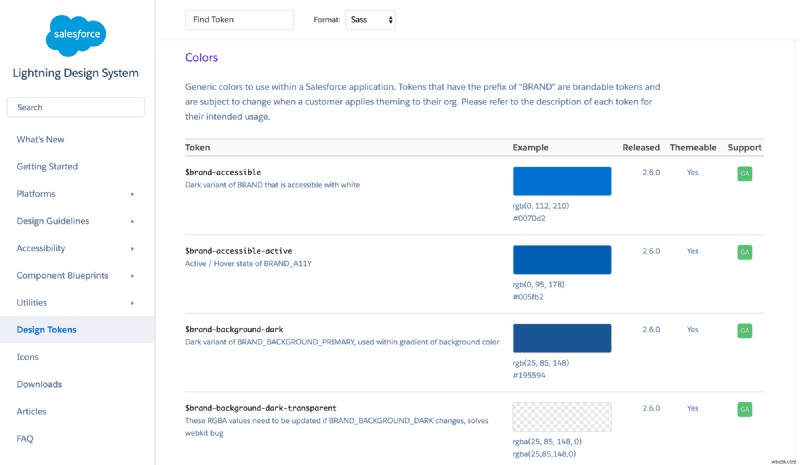Open the Articles link in sidebar
Screen dimensions: 800x465
point(32,411)
